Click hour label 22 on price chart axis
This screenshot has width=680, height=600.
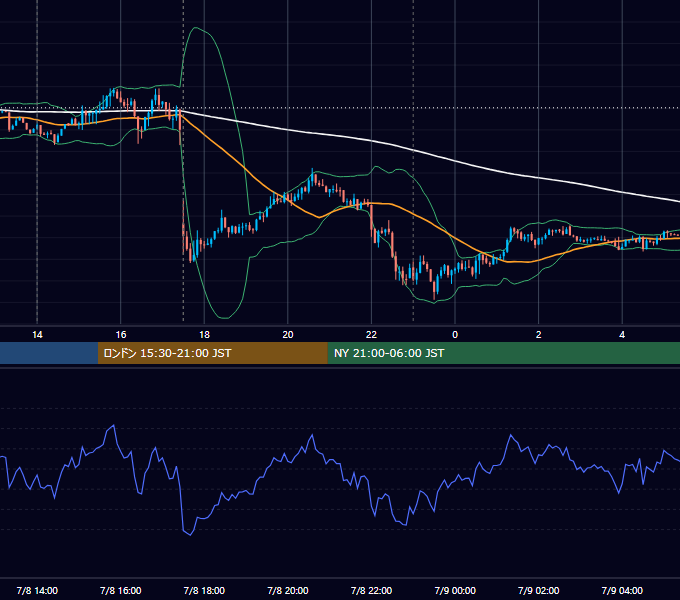tap(371, 335)
